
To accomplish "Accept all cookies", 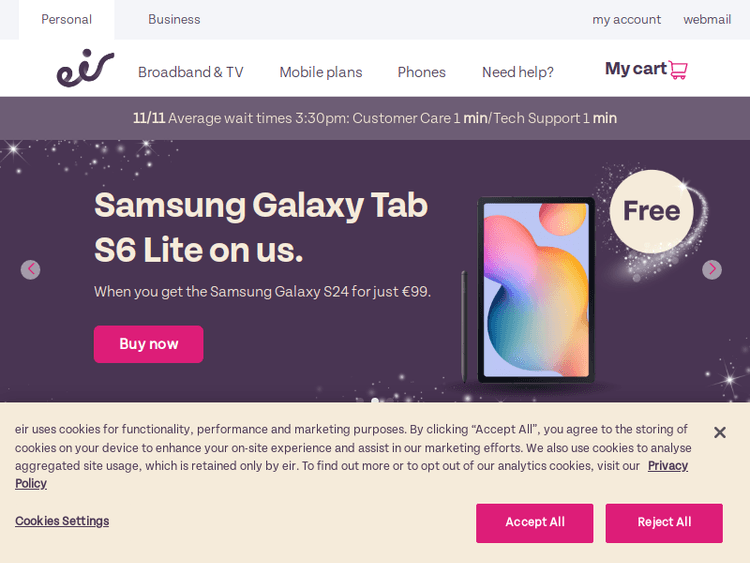I will pyautogui.click(x=534, y=522).
